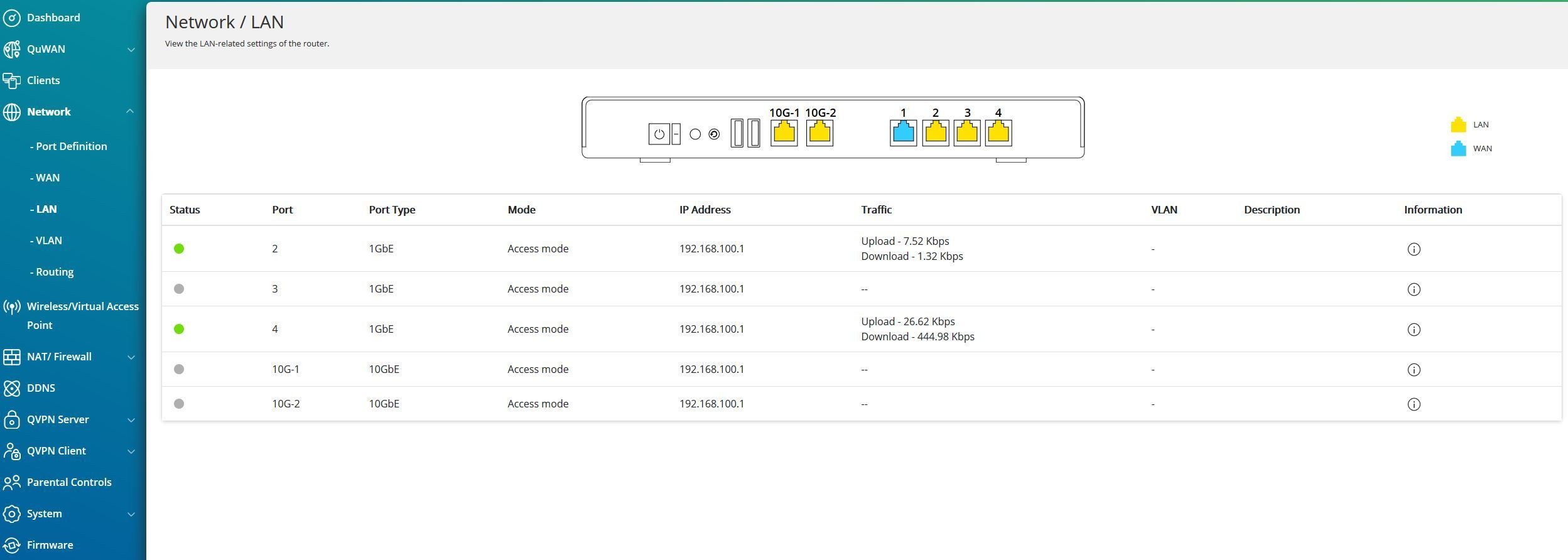Screen dimensions: 1568x560
Task: Click port name '10G-2' in table
Action: pos(286,404)
